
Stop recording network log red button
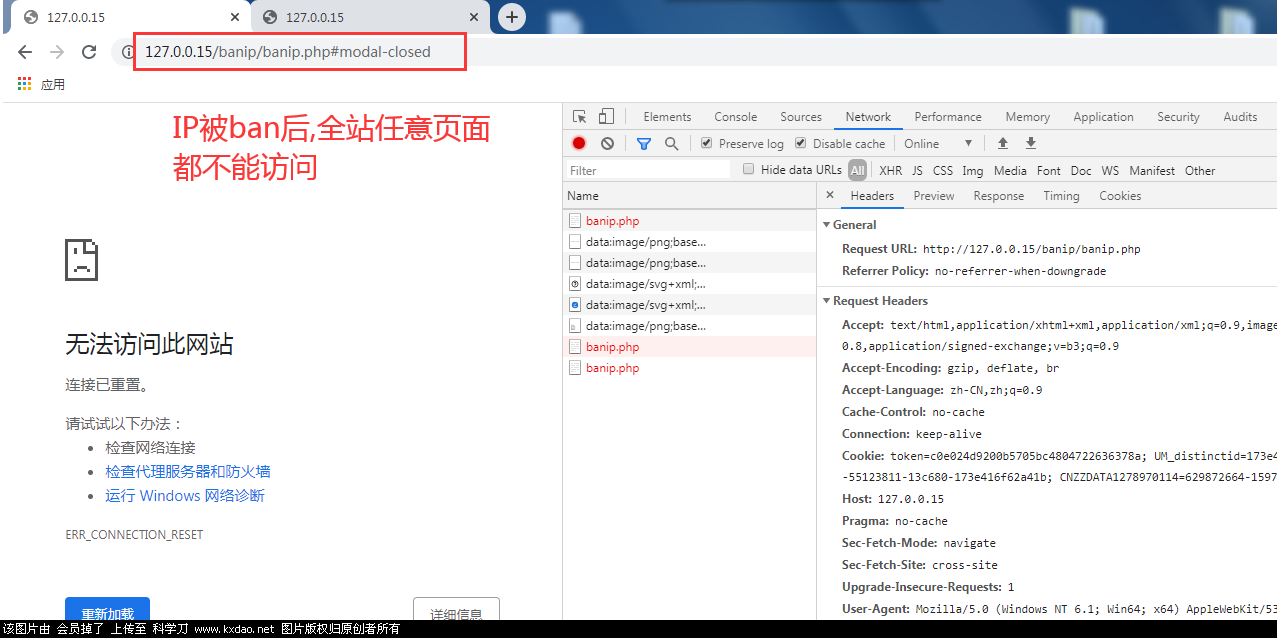[x=579, y=143]
